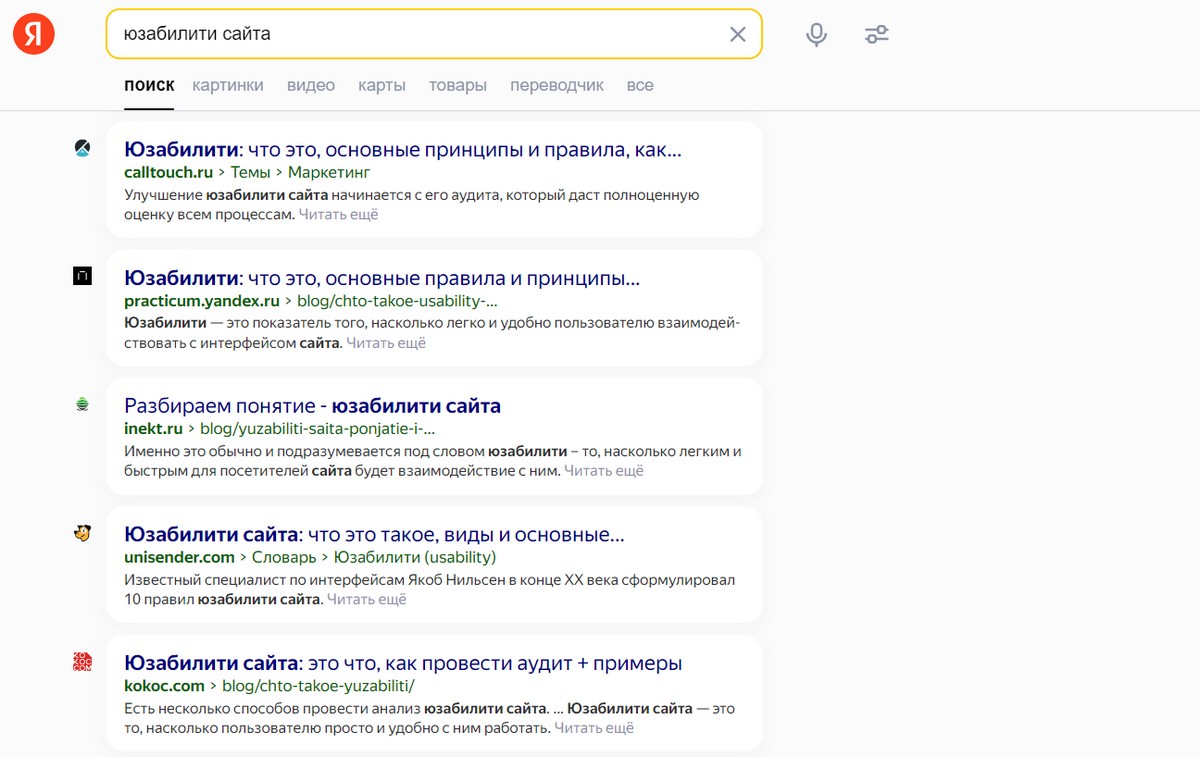Click practicum.yandex.ru favicon
Image resolution: width=1200 pixels, height=757 pixels.
point(82,276)
